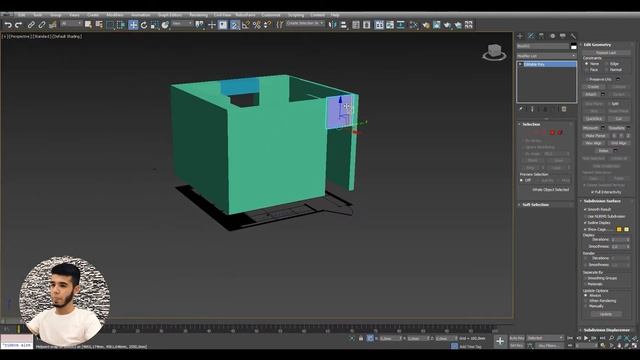Open the Scripting menu
The image size is (640, 360).
tap(296, 15)
